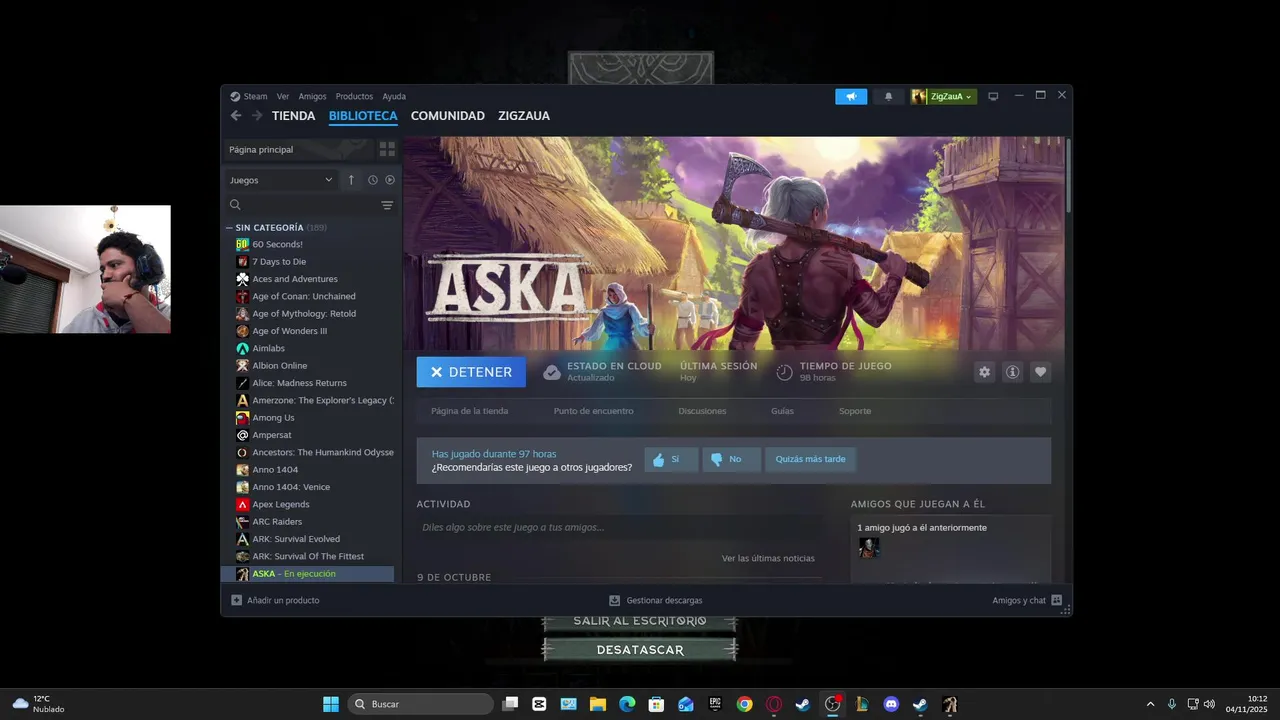This screenshot has height=720, width=1280.
Task: Click the library page vertical scrollbar
Action: (x=1068, y=175)
